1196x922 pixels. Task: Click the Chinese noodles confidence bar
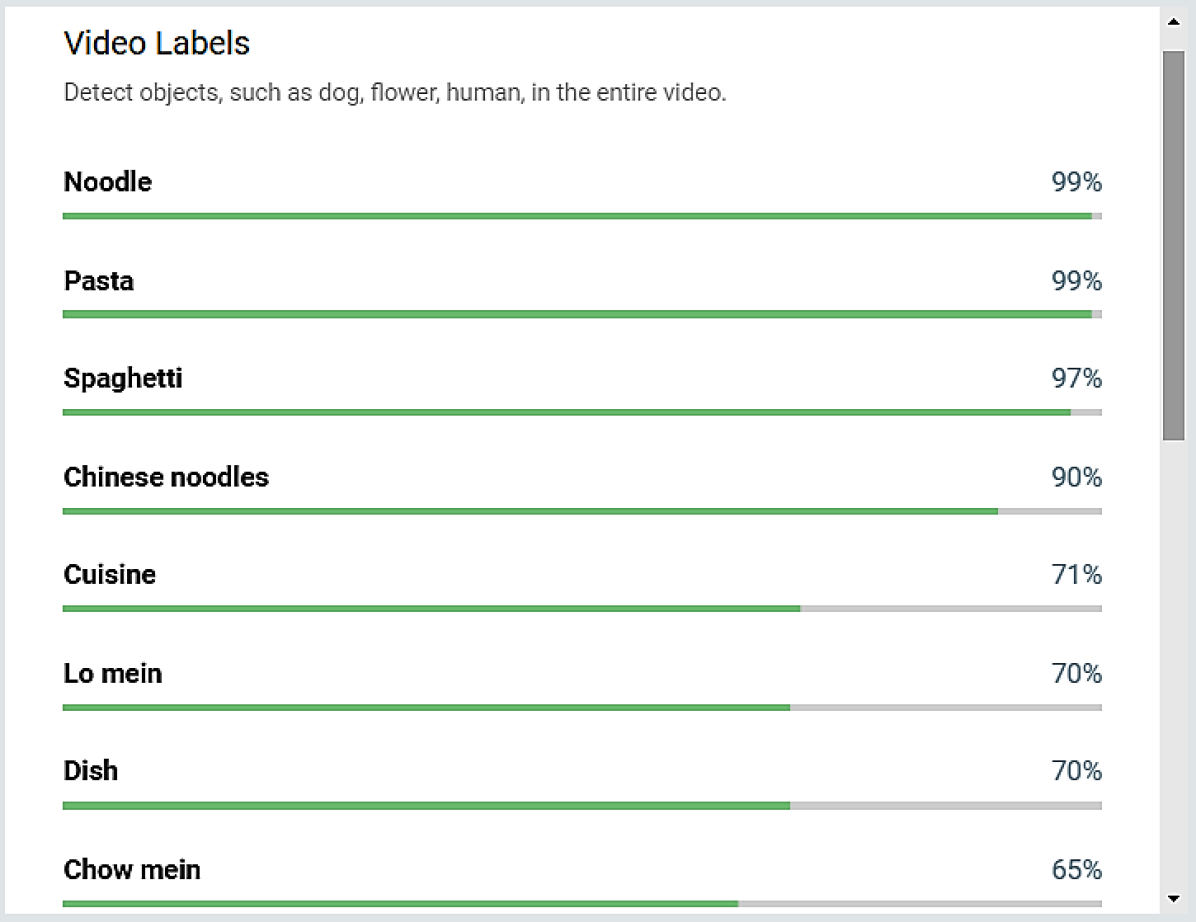582,511
